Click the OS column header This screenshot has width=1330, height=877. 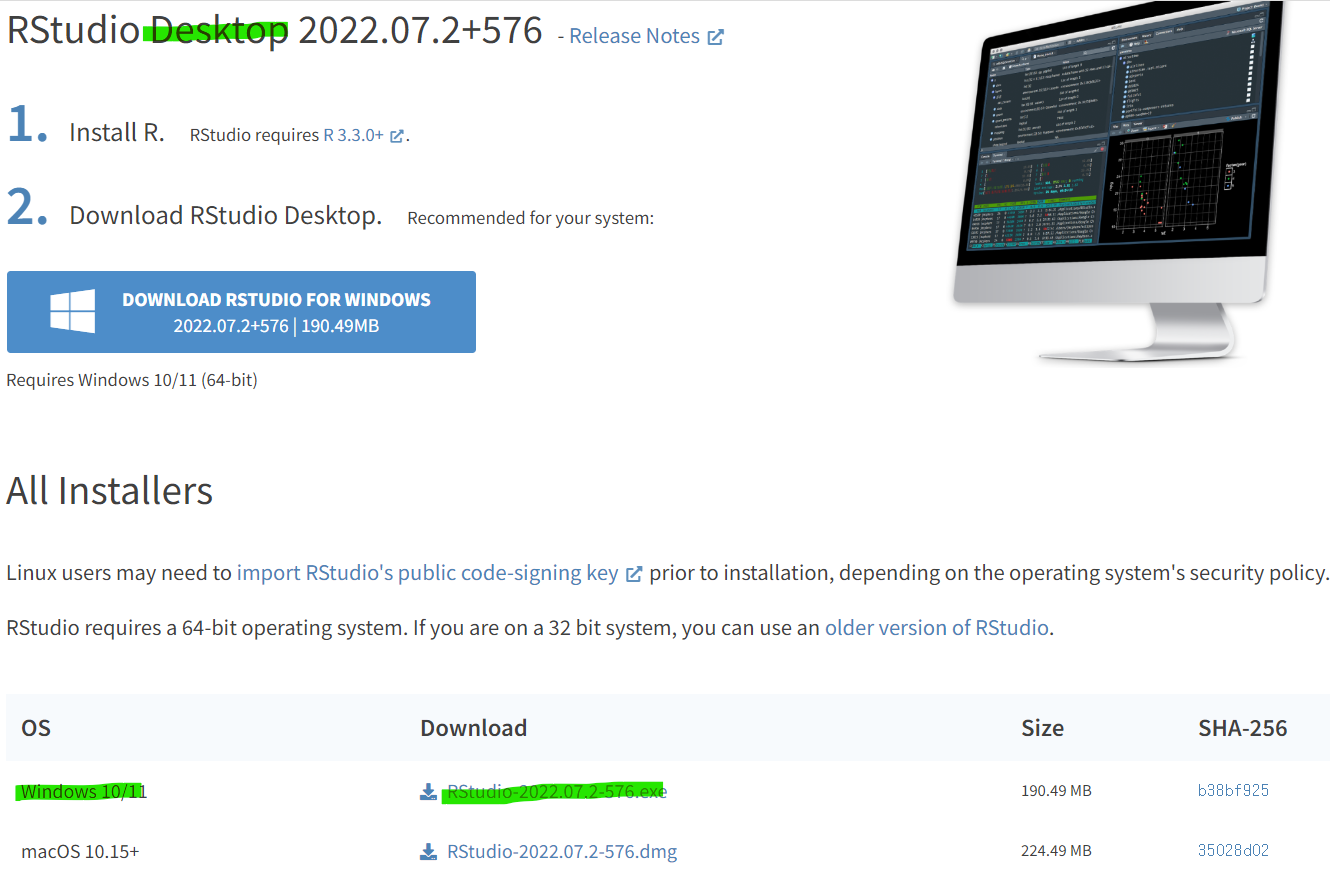tap(36, 728)
